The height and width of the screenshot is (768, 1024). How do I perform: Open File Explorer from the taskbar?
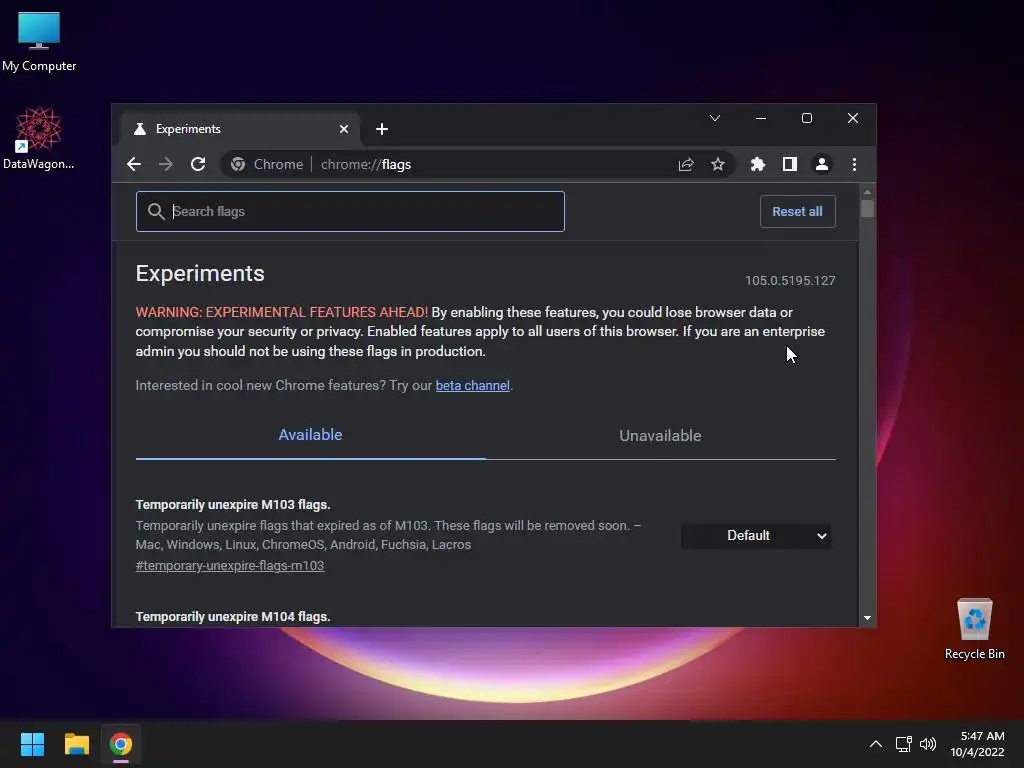coord(76,744)
